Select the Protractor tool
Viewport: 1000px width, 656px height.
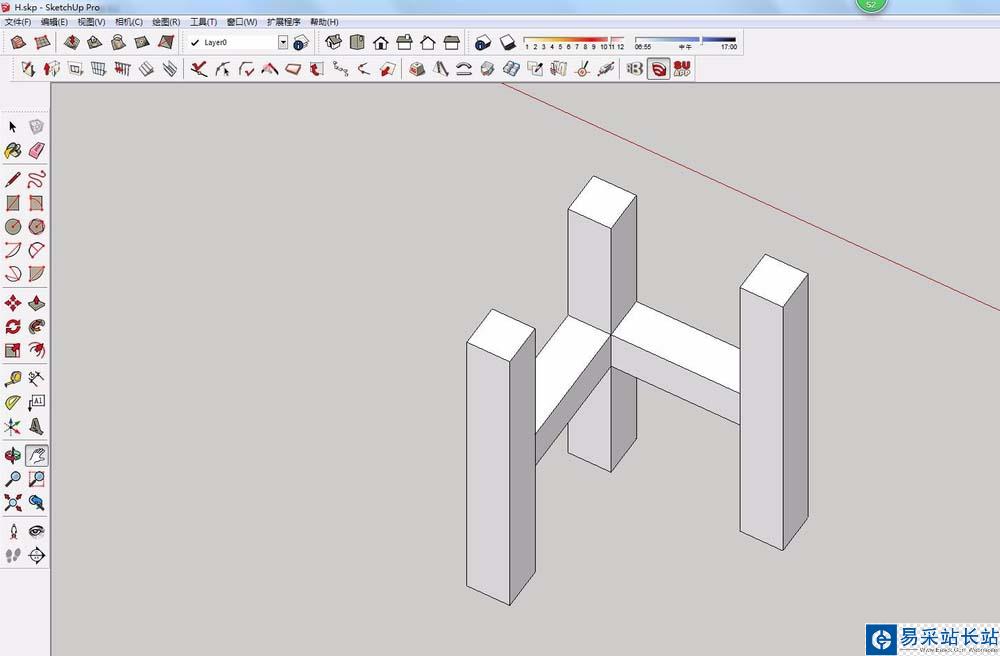coord(13,402)
